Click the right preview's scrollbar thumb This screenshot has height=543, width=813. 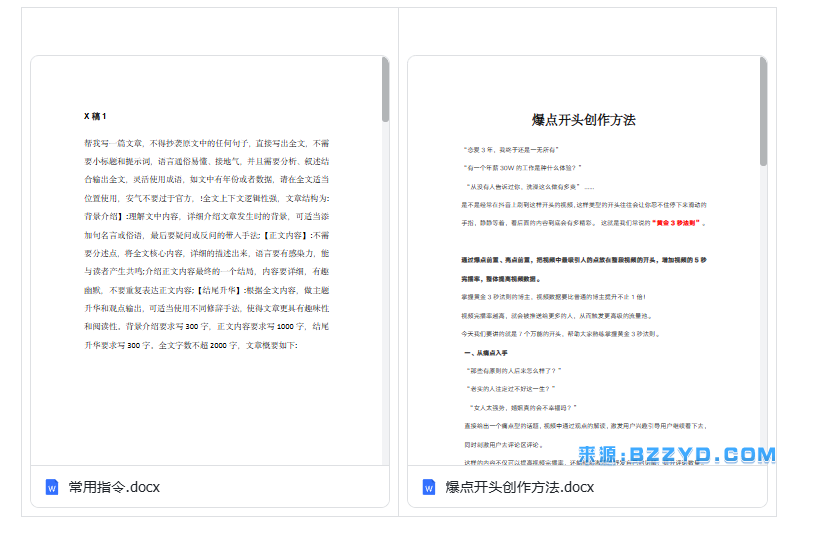tap(763, 111)
